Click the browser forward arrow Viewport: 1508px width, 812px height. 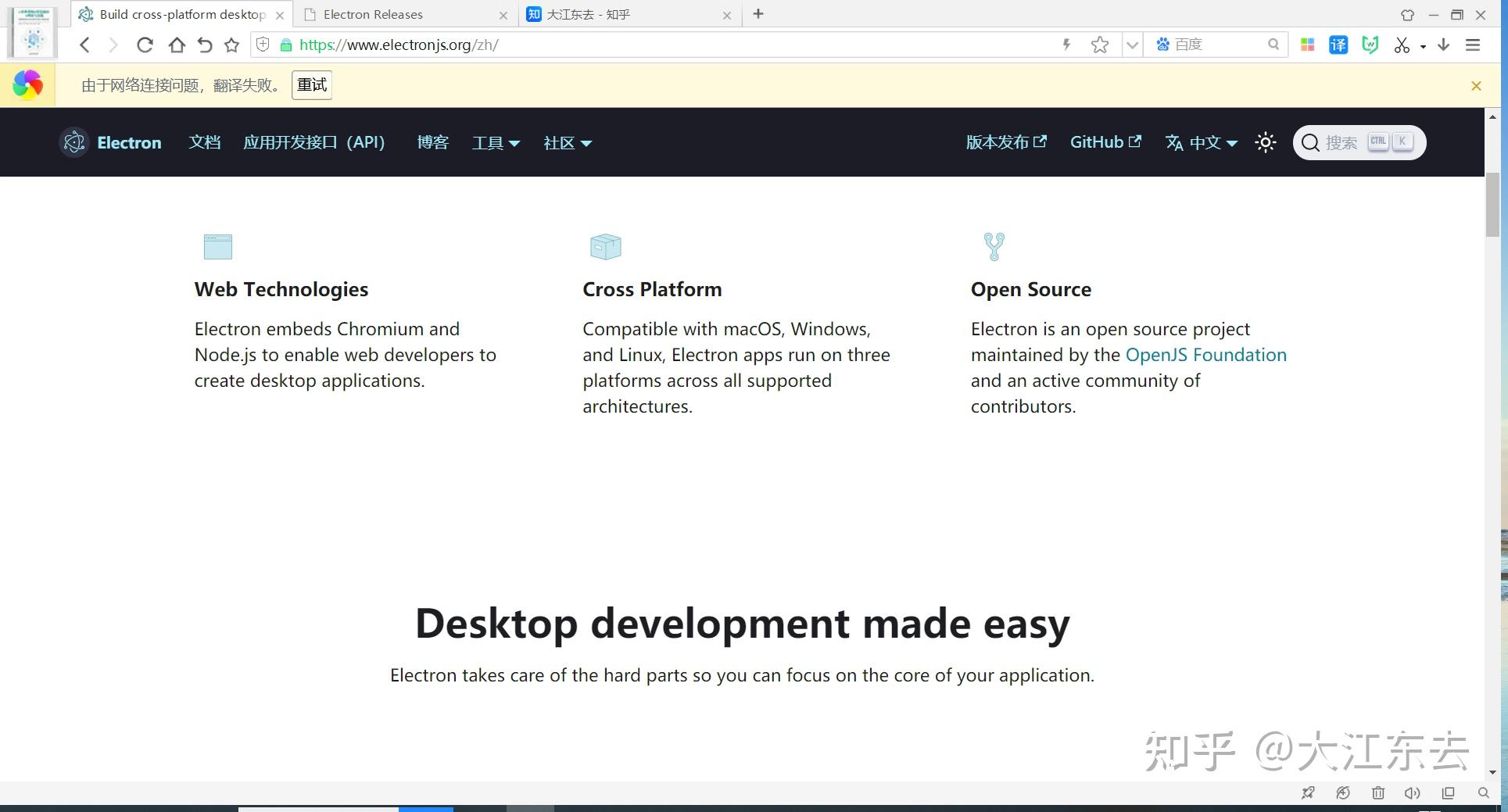click(x=113, y=45)
